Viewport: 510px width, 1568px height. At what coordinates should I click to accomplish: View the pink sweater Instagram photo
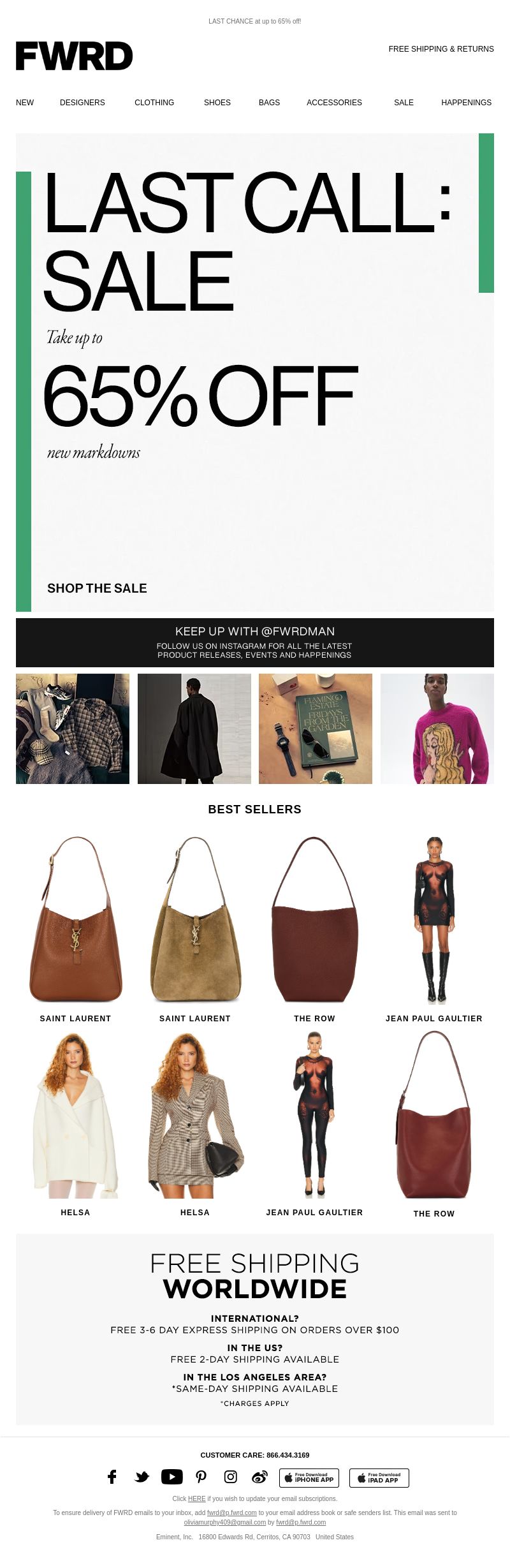[437, 729]
